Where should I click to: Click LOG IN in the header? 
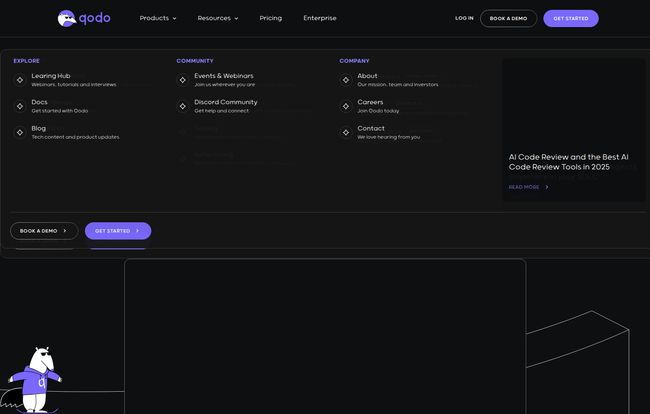pyautogui.click(x=464, y=18)
